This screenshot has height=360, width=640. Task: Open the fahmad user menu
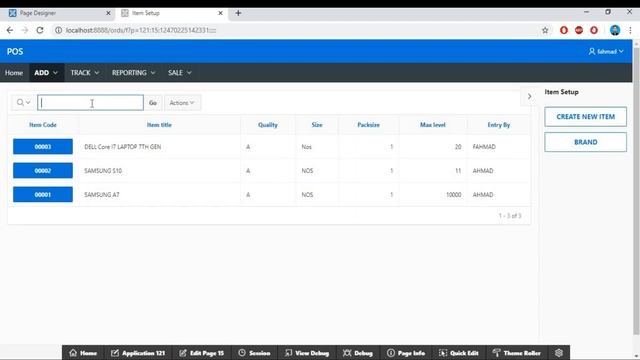(x=606, y=51)
